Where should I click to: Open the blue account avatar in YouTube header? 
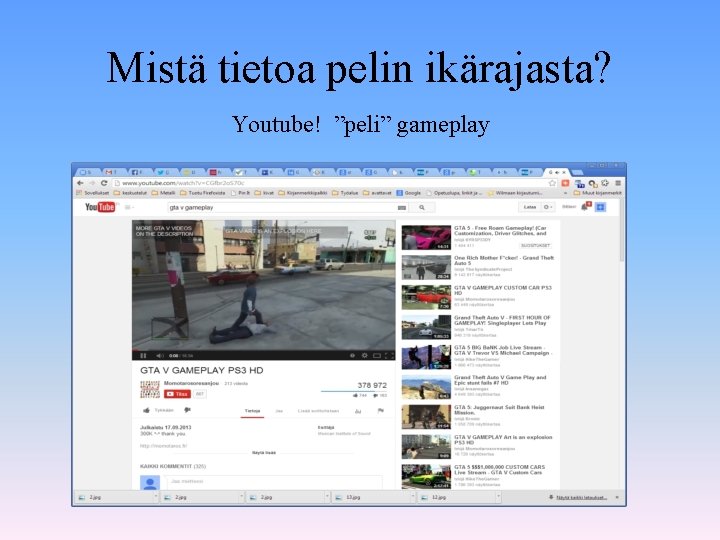[x=601, y=207]
